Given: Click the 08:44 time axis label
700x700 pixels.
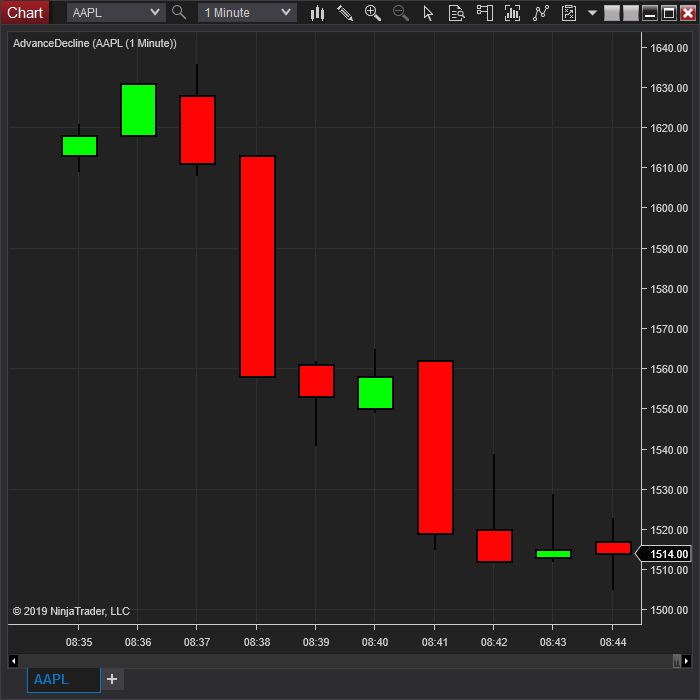Looking at the screenshot, I should 612,642.
